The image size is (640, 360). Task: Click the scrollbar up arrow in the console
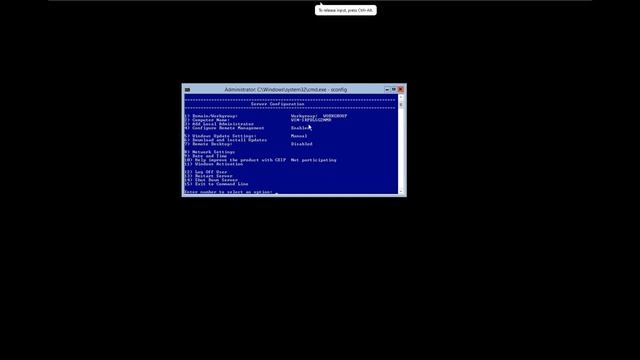[x=401, y=97]
